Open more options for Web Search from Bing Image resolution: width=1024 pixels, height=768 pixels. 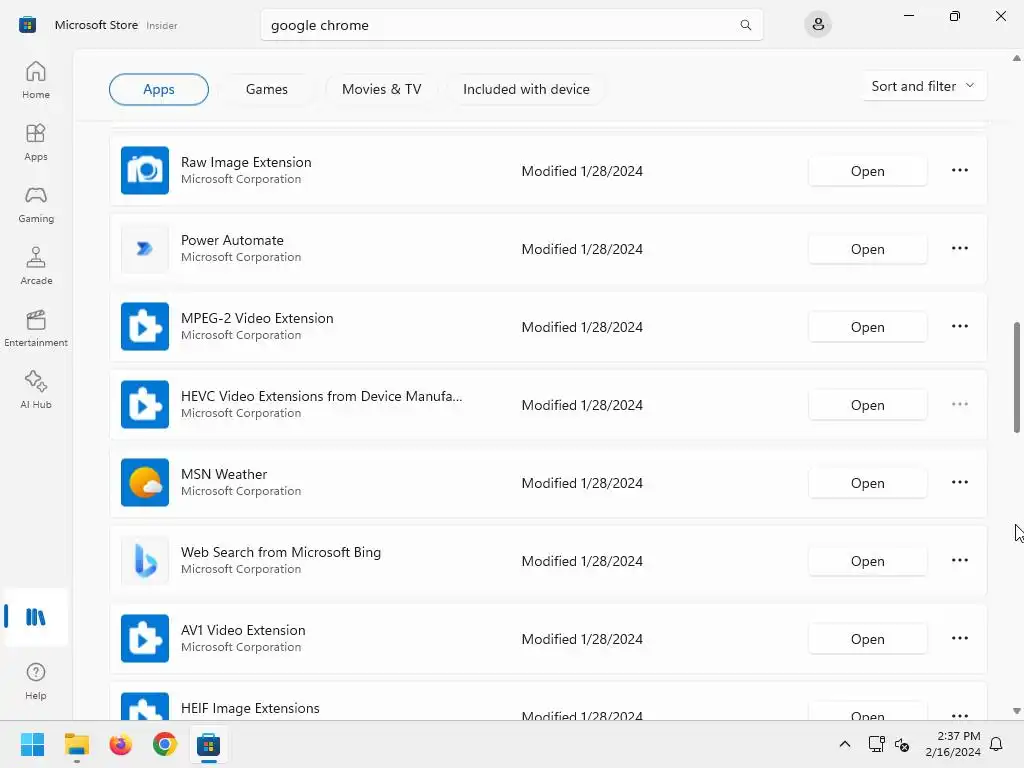pos(959,561)
